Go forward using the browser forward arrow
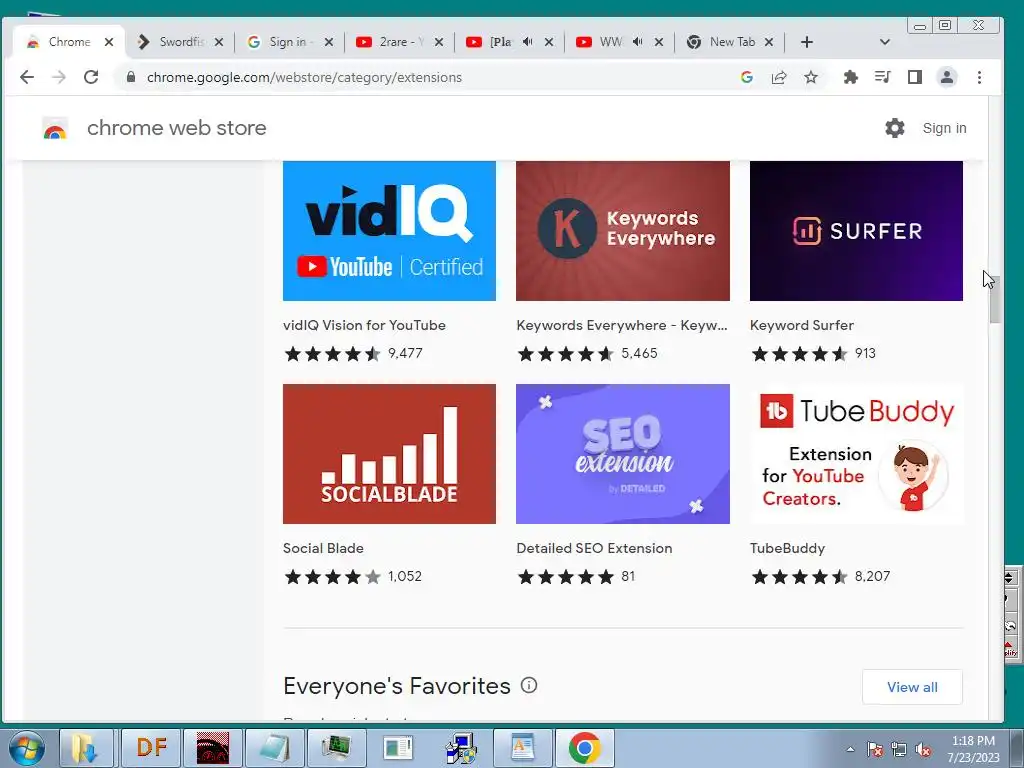The width and height of the screenshot is (1024, 768). tap(59, 77)
